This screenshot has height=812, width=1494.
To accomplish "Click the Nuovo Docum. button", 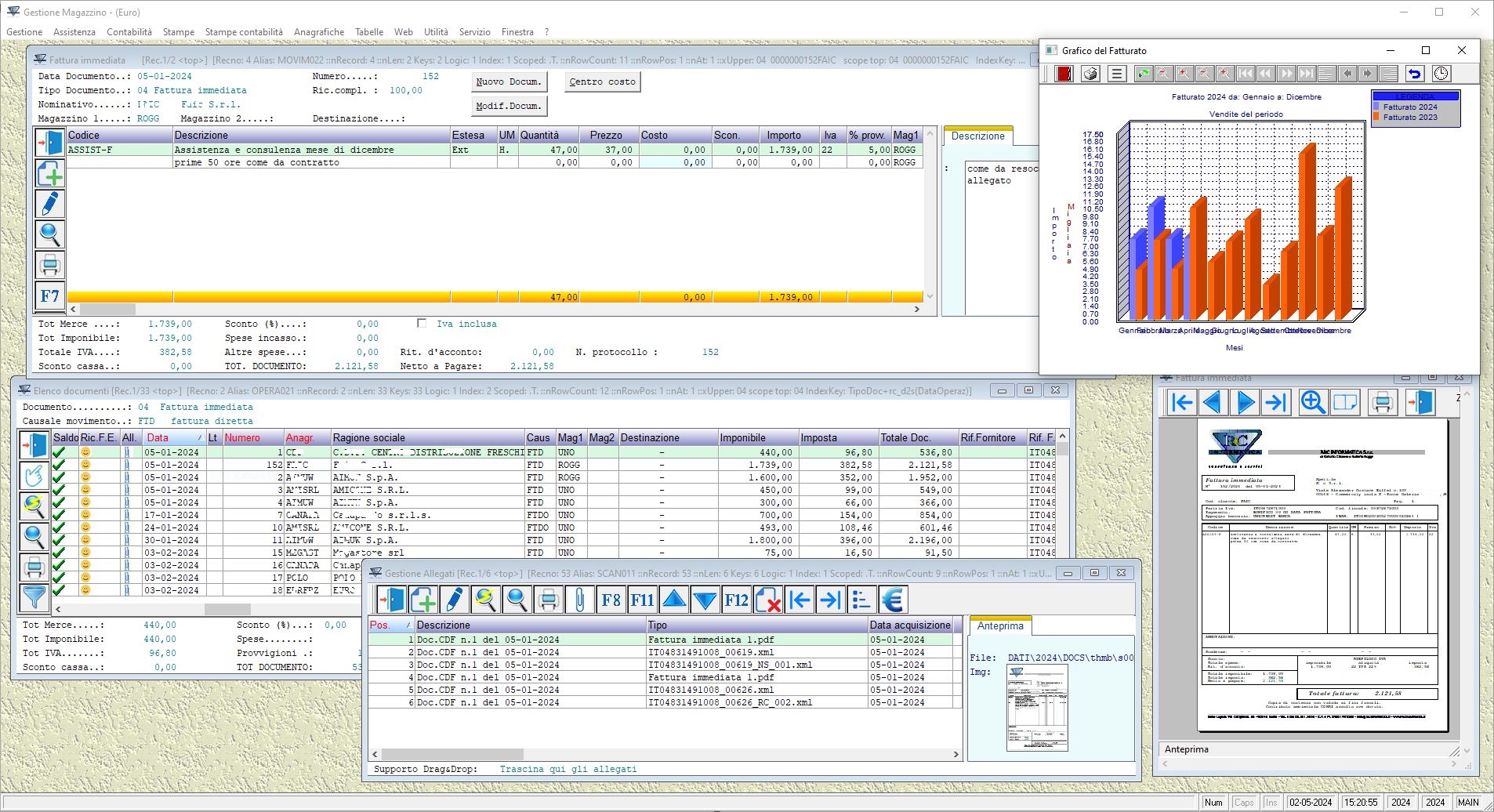I will click(x=509, y=82).
